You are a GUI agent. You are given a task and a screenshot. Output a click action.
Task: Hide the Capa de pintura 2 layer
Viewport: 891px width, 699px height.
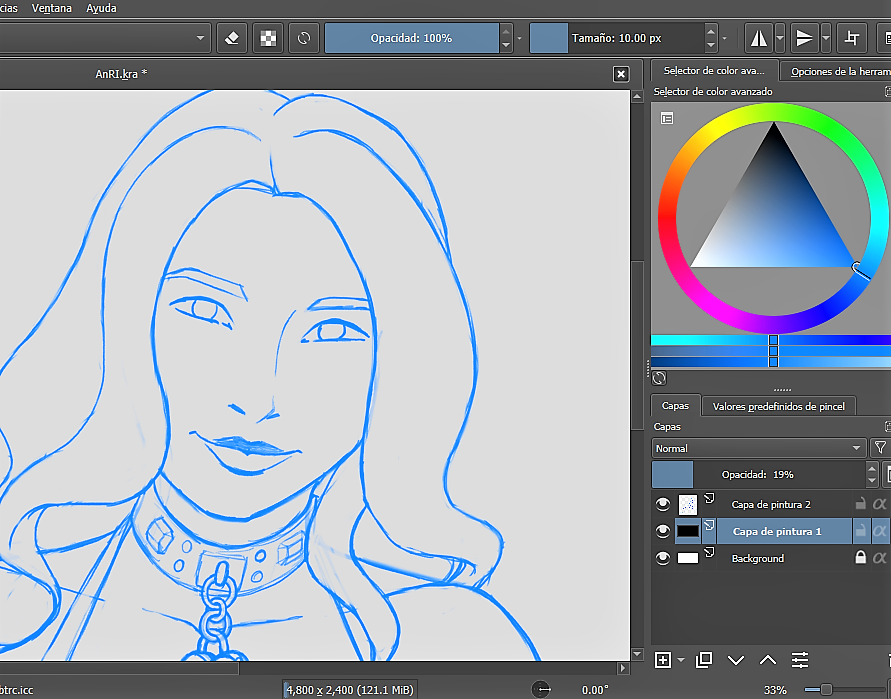click(663, 504)
